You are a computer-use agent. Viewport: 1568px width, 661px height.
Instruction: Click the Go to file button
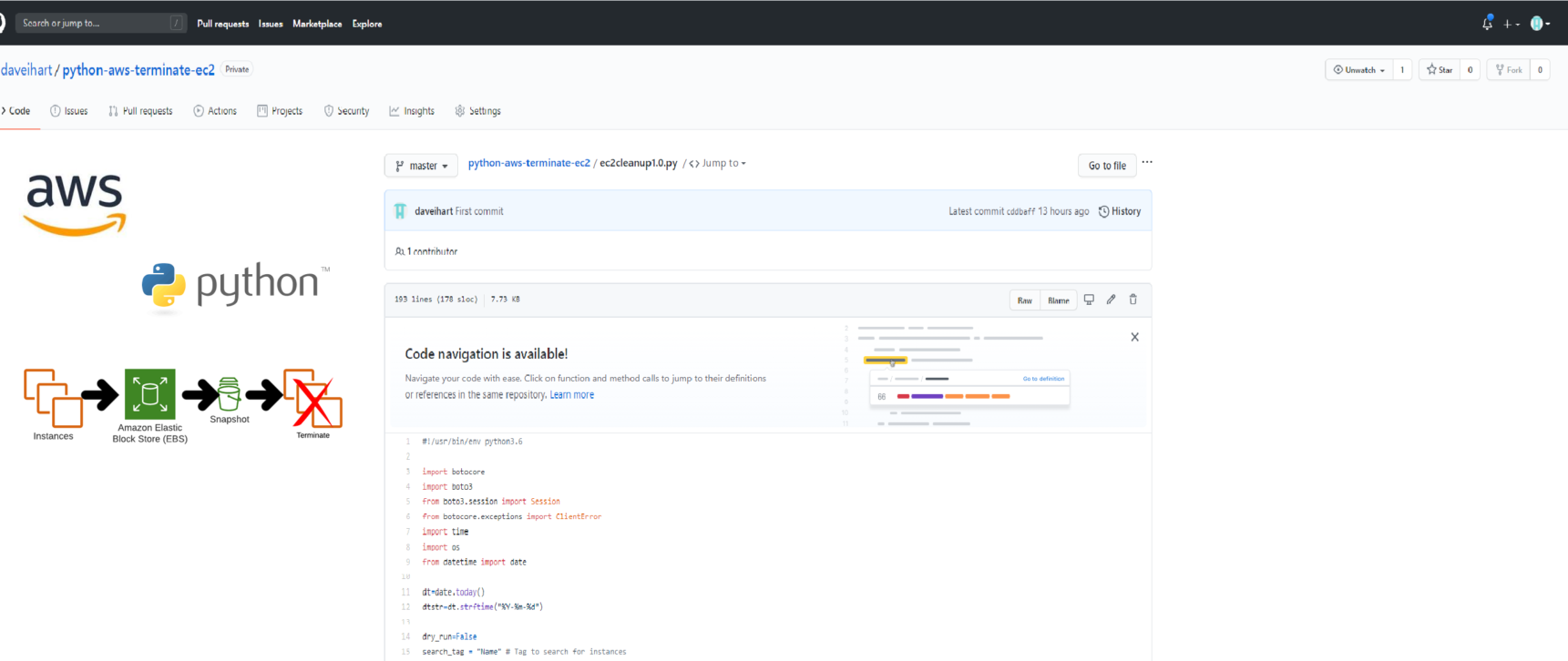click(1107, 166)
